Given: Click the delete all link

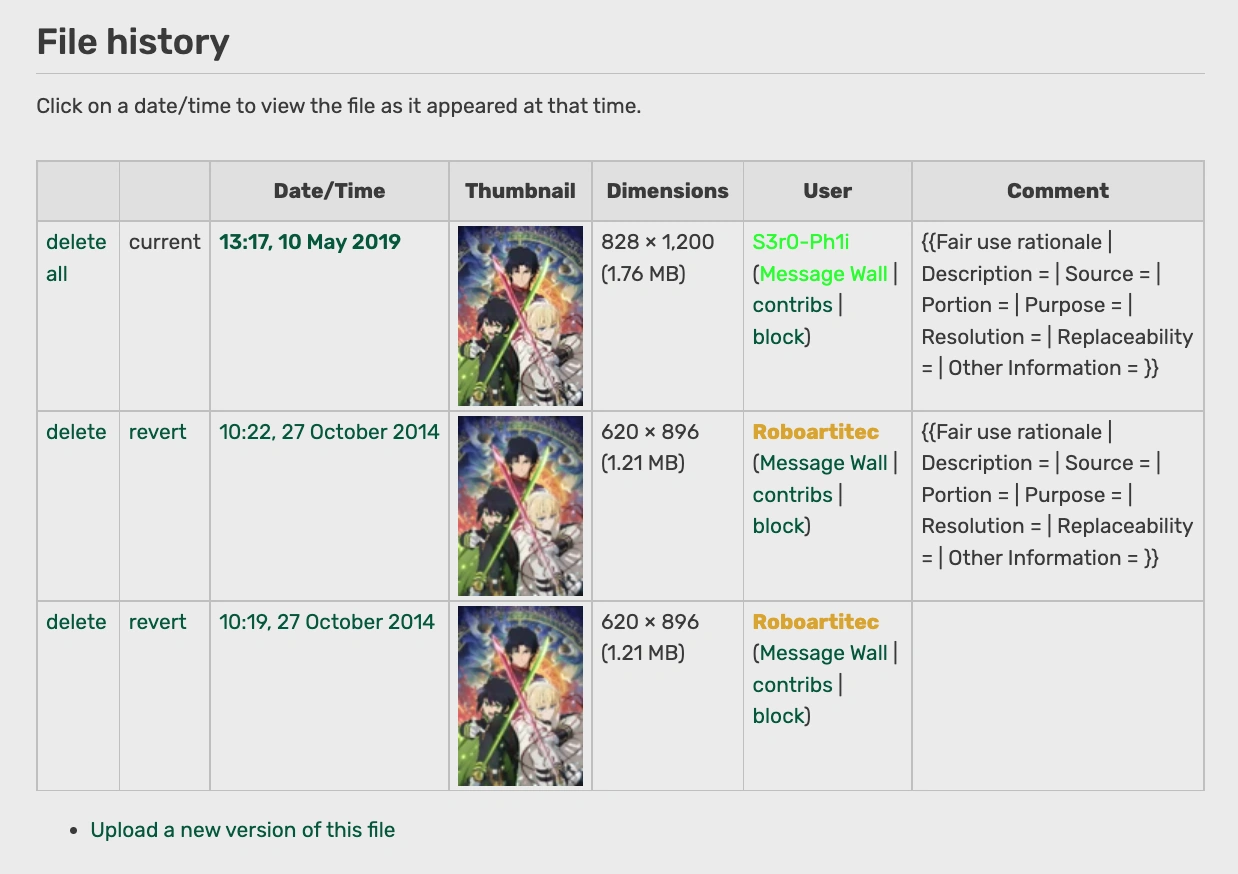Looking at the screenshot, I should pyautogui.click(x=75, y=257).
